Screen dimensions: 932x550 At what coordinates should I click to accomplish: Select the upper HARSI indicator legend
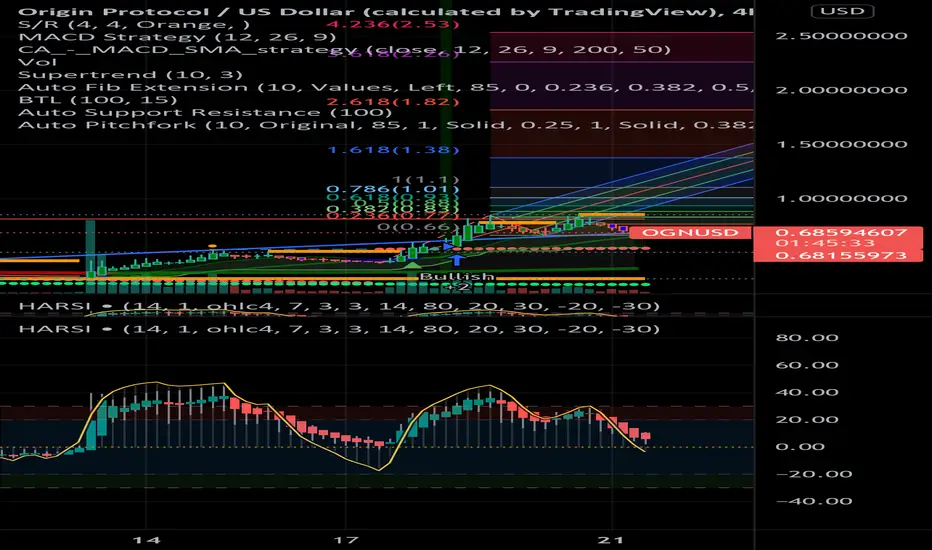click(x=339, y=306)
